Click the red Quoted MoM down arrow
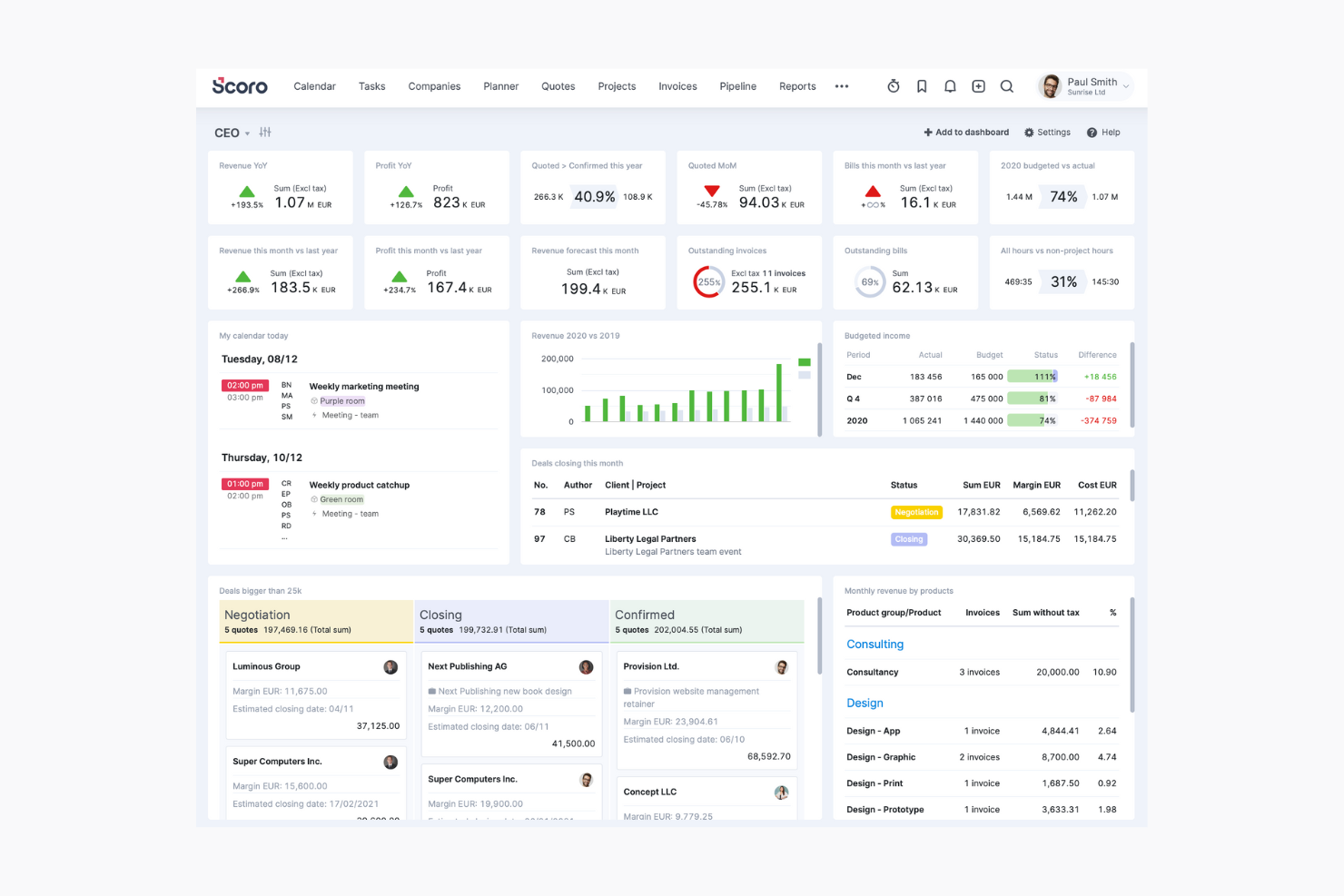Screen dimensions: 1344x896 pos(712,191)
